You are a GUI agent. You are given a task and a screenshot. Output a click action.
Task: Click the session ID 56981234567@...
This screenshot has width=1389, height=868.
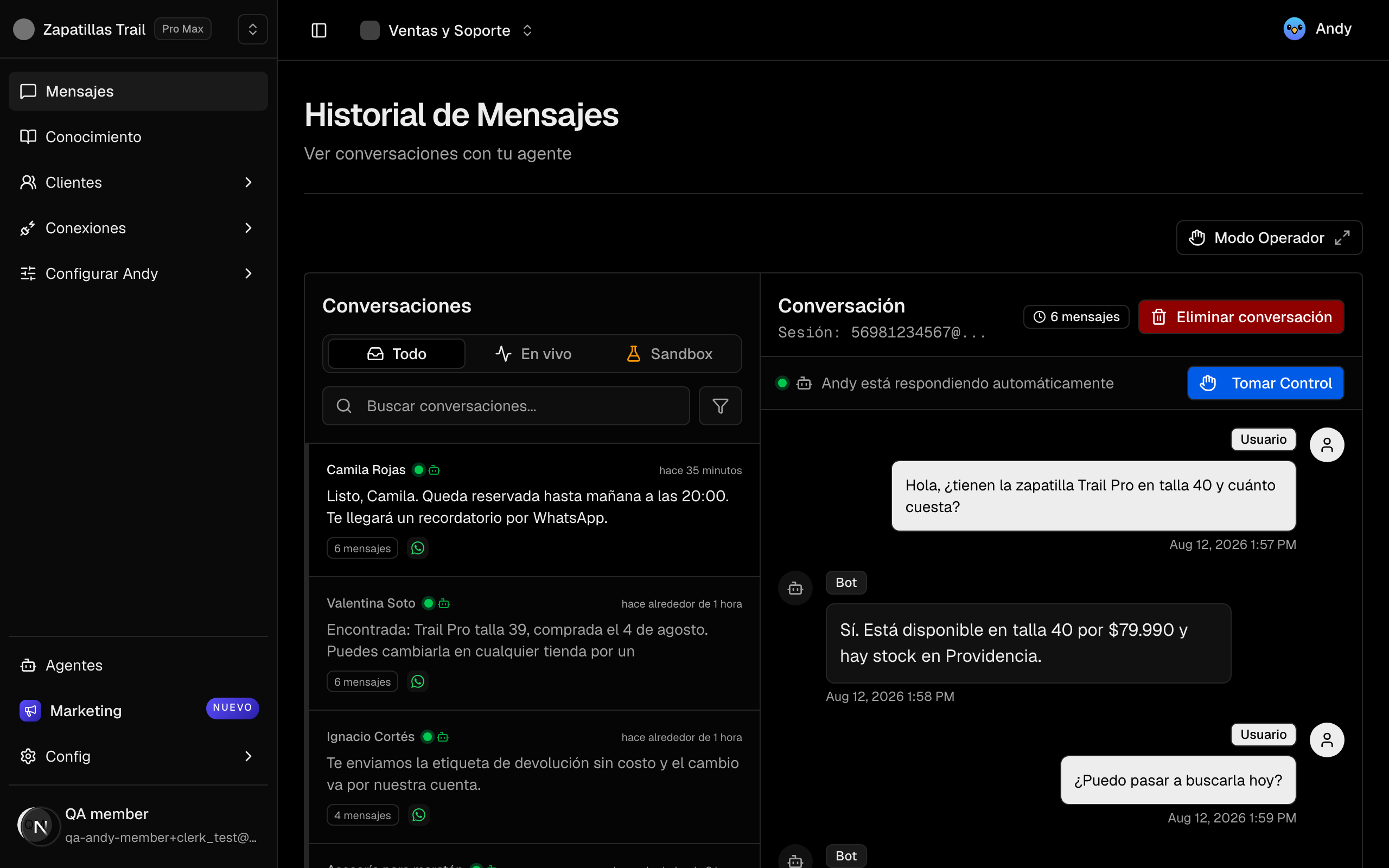pyautogui.click(x=918, y=333)
